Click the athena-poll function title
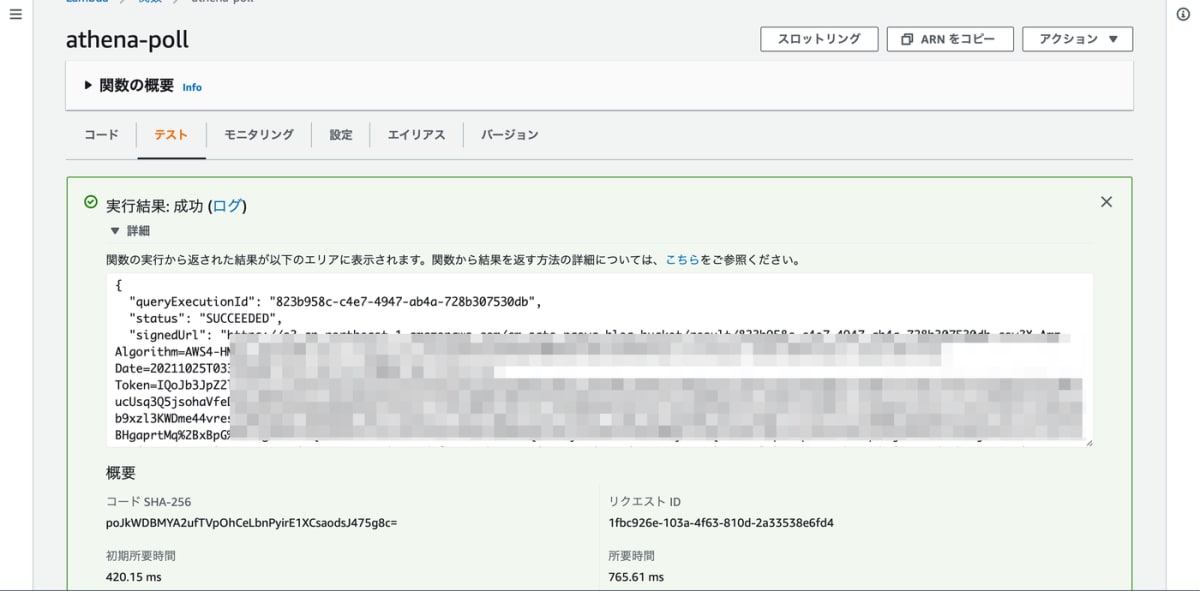This screenshot has height=591, width=1200. [127, 40]
